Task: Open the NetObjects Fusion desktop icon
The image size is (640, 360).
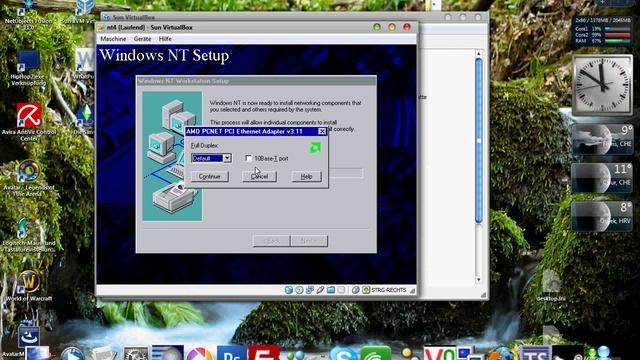Action: point(28,7)
